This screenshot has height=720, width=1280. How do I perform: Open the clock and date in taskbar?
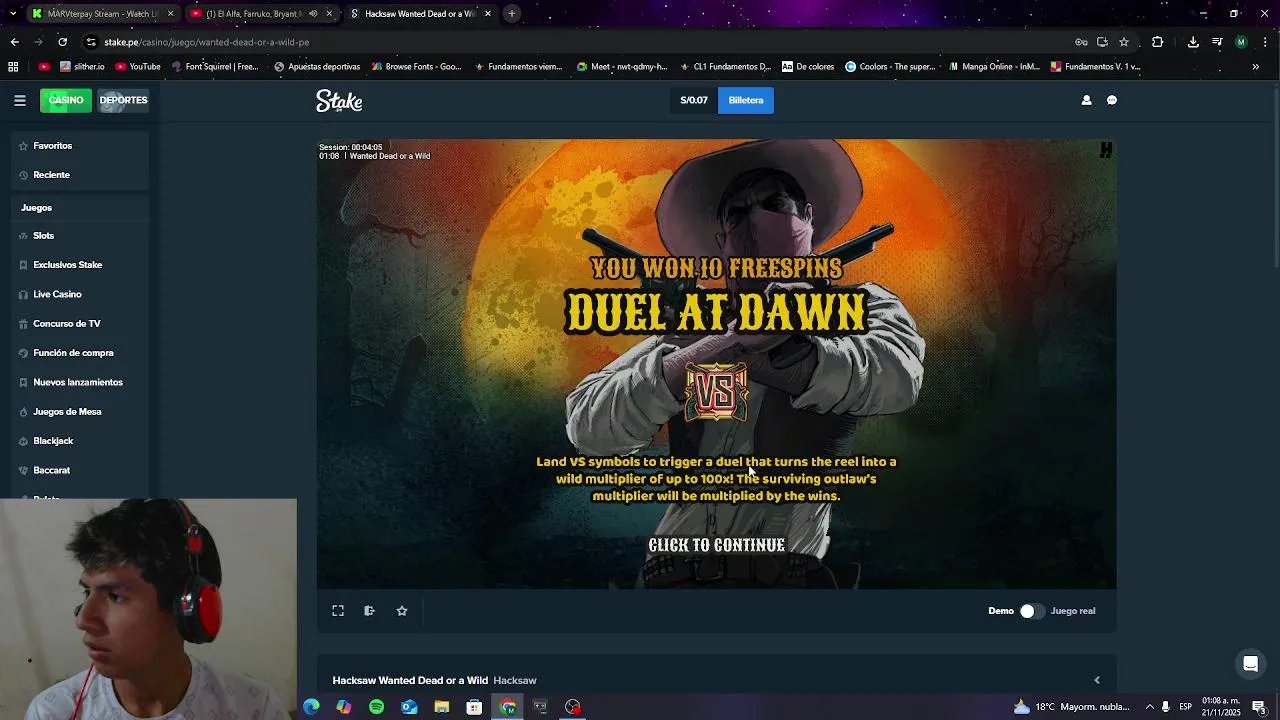point(1220,707)
